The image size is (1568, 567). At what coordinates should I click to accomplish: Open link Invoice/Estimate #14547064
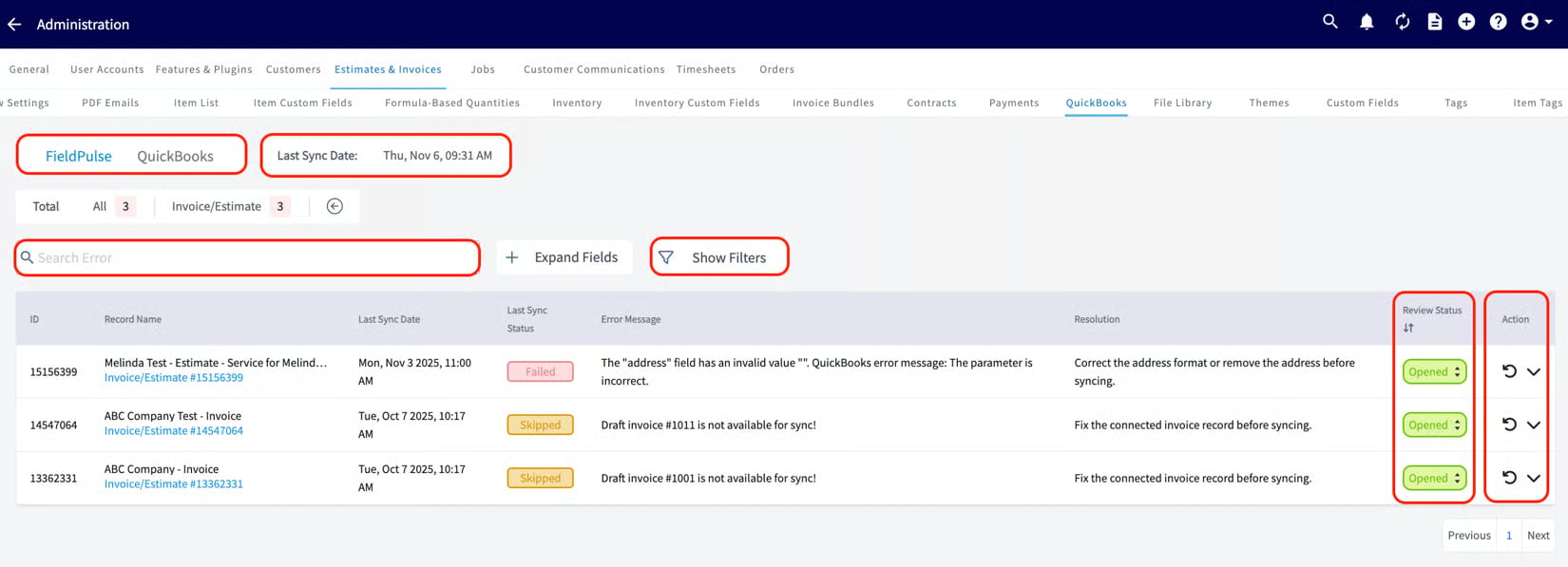(x=174, y=431)
